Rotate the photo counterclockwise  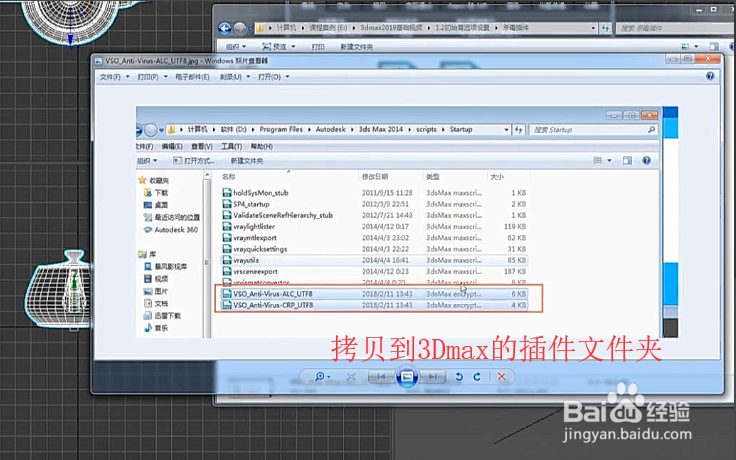click(x=459, y=376)
